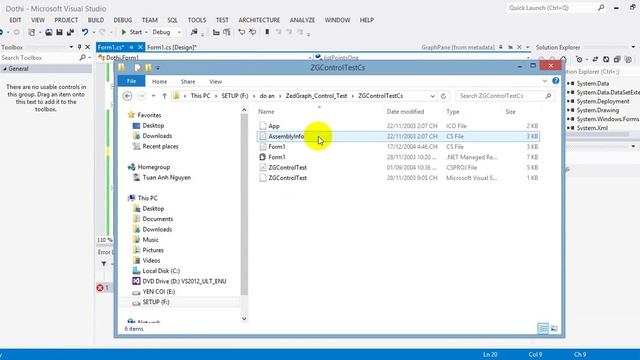Click the Solution Explorer sync icon
640x360 pixels.
595,60
